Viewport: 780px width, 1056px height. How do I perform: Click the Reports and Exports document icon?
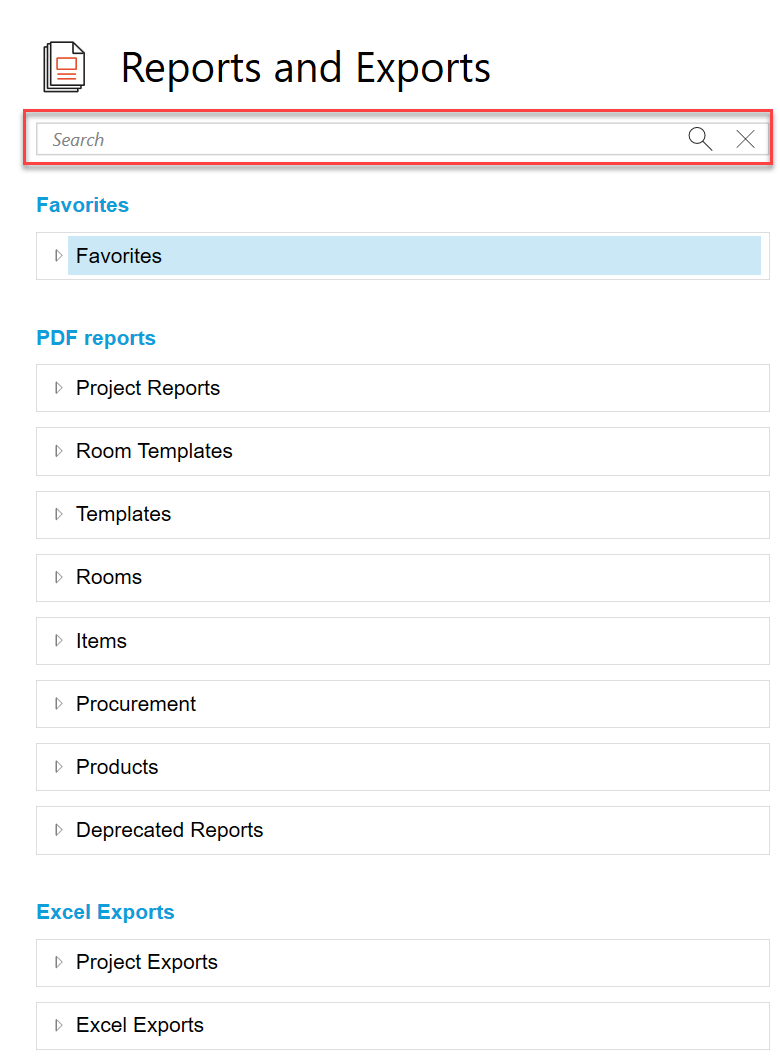(64, 68)
